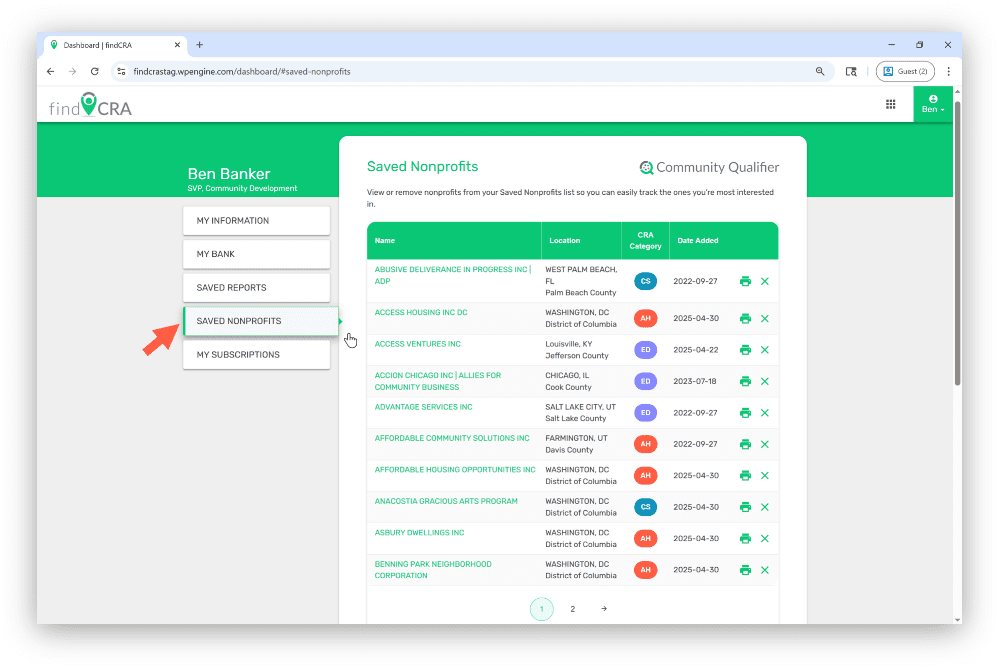Delete ACCESS VENTURES INC from saved nonprofits
Image resolution: width=1002 pixels, height=668 pixels.
pyautogui.click(x=765, y=350)
